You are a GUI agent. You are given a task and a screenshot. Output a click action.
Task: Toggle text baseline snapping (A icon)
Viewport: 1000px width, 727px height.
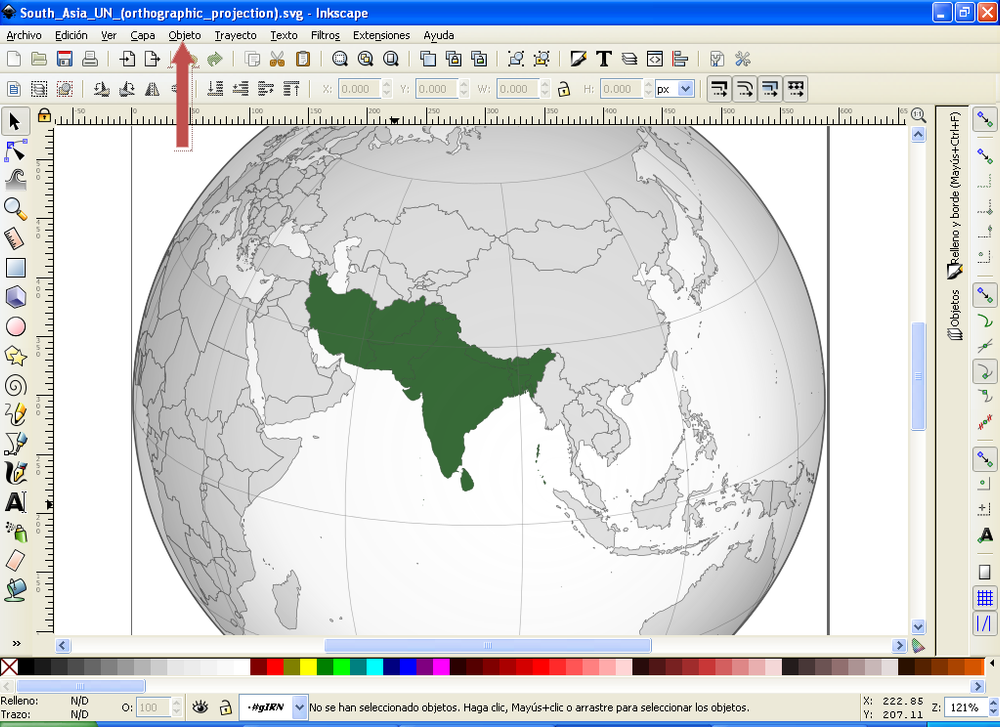tap(985, 534)
